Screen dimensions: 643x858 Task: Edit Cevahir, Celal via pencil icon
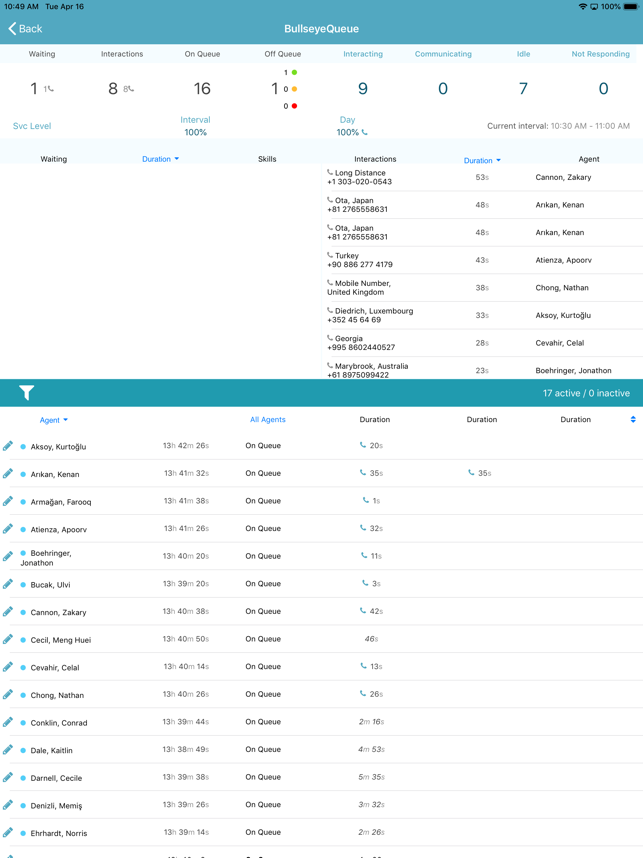click(x=8, y=666)
